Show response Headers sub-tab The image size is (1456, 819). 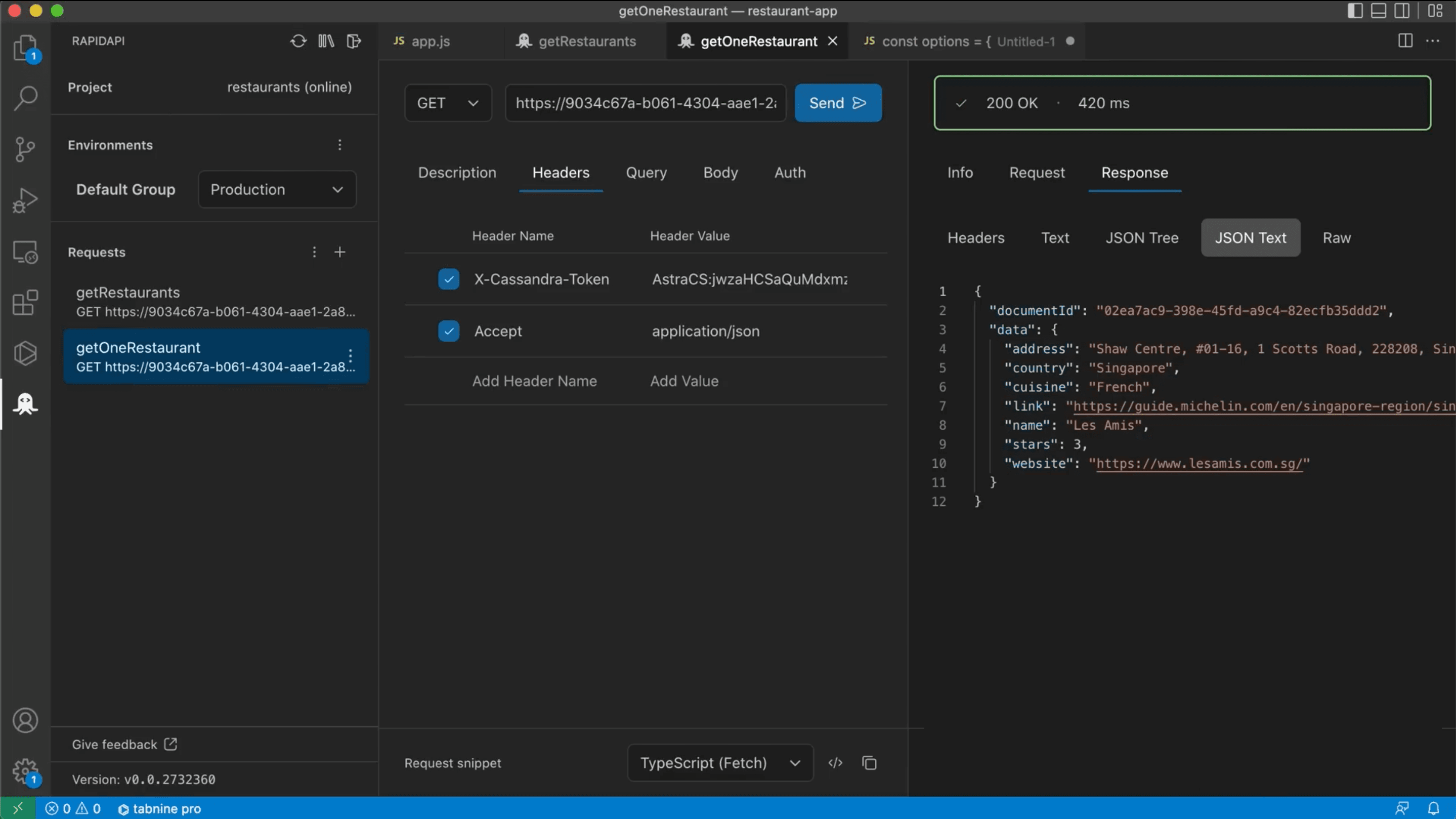click(976, 237)
